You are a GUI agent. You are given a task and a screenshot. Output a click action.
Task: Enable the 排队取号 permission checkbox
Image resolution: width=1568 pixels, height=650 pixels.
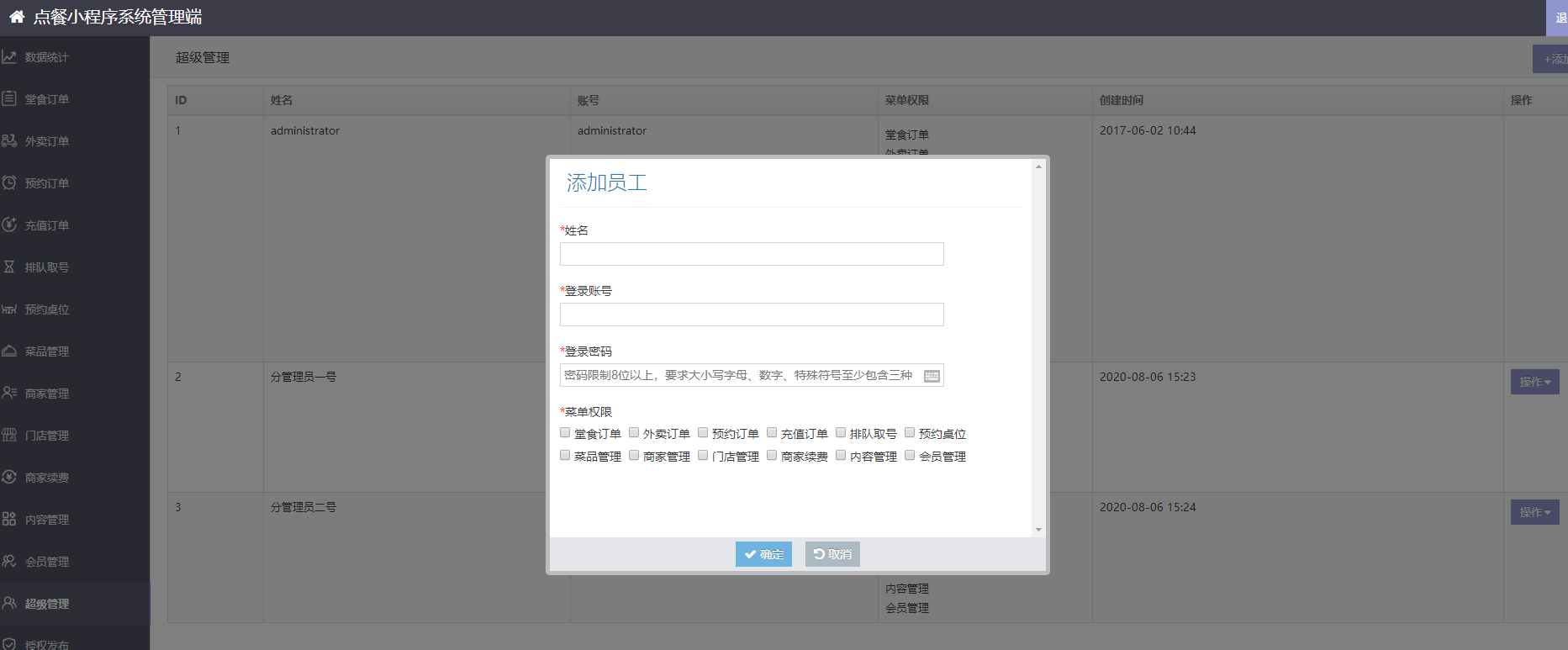pyautogui.click(x=841, y=433)
